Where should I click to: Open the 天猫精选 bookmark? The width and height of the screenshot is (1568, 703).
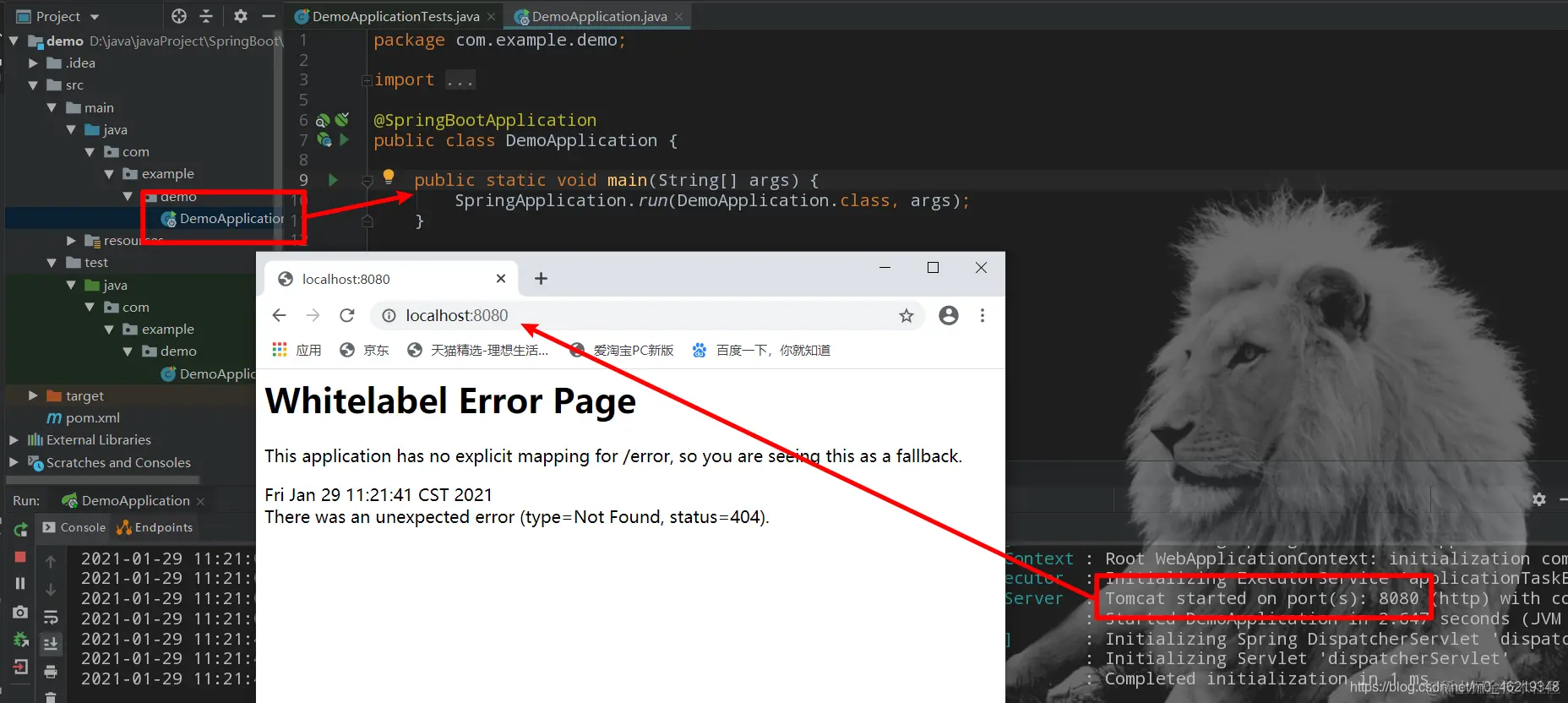pos(477,350)
